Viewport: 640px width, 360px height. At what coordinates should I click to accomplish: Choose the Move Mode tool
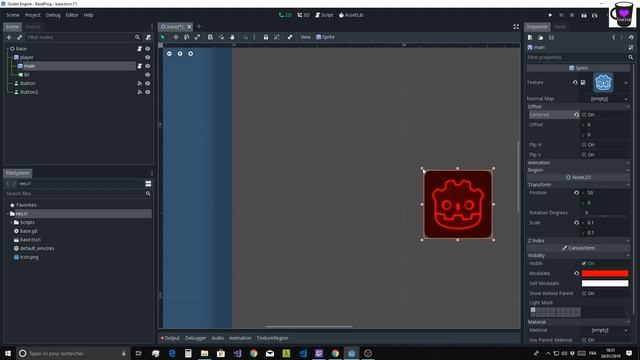[176, 37]
